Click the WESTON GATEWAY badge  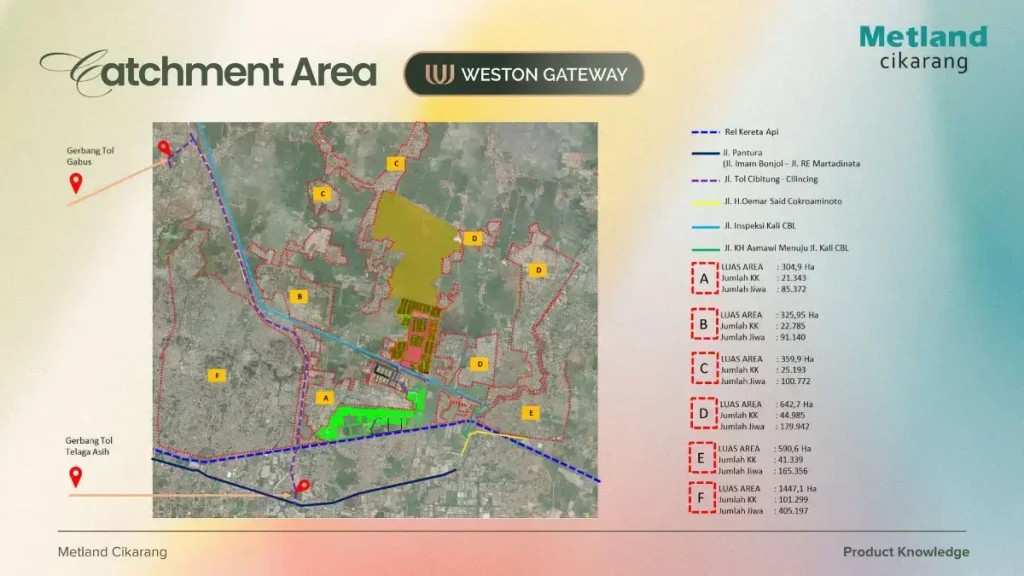(x=524, y=74)
